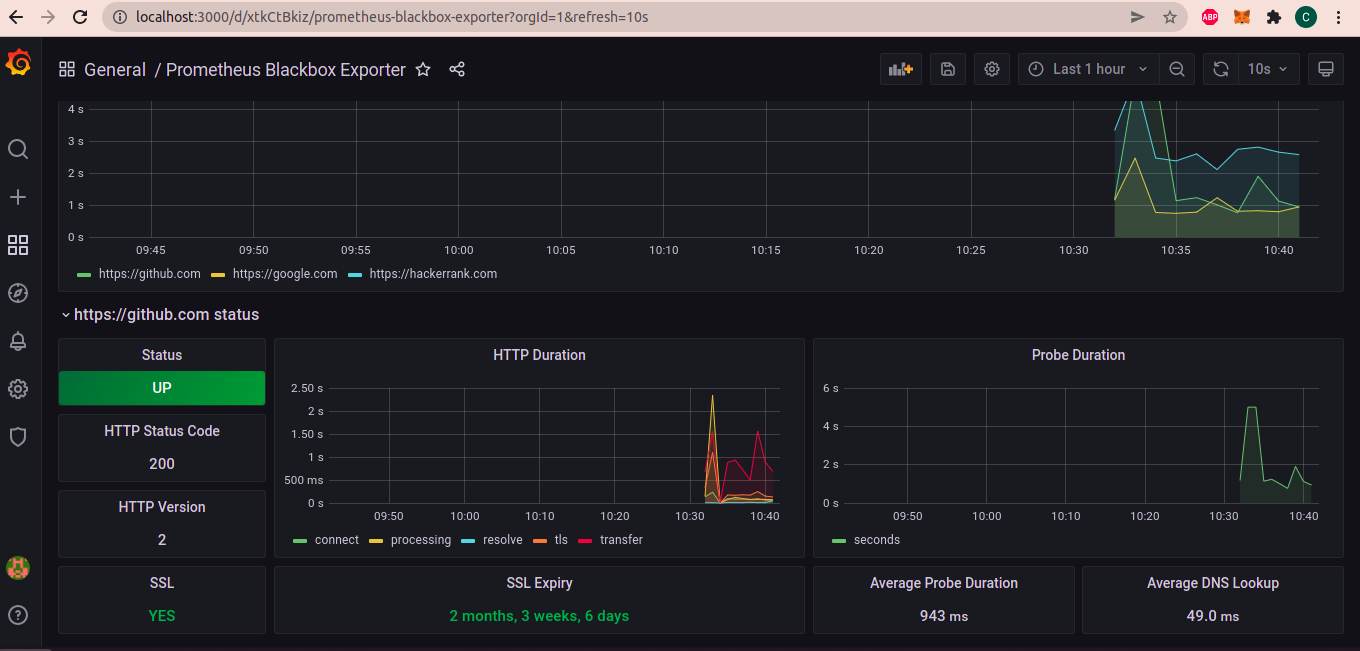
Task: Collapse the https://github.com status row
Action: click(x=160, y=314)
